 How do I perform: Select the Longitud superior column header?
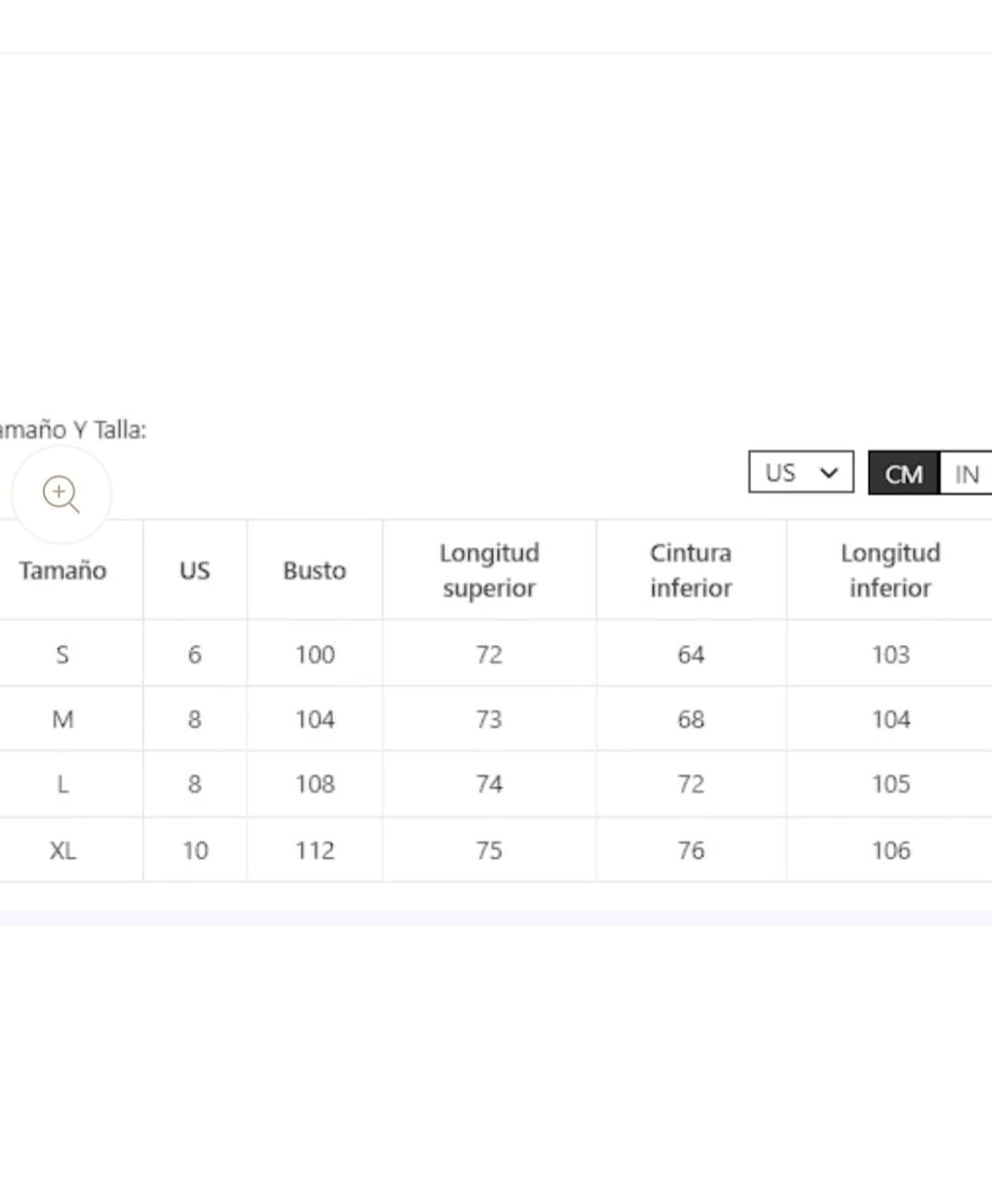(x=489, y=570)
